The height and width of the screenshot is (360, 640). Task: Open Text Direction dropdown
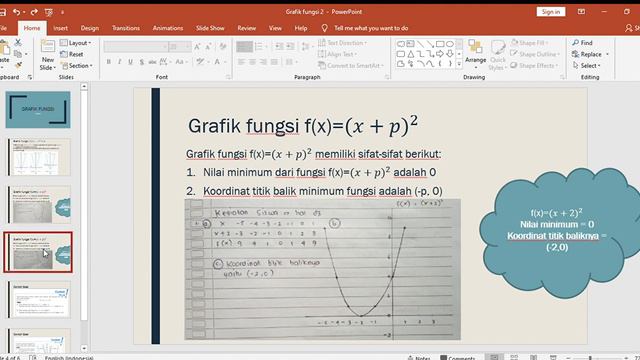(343, 43)
